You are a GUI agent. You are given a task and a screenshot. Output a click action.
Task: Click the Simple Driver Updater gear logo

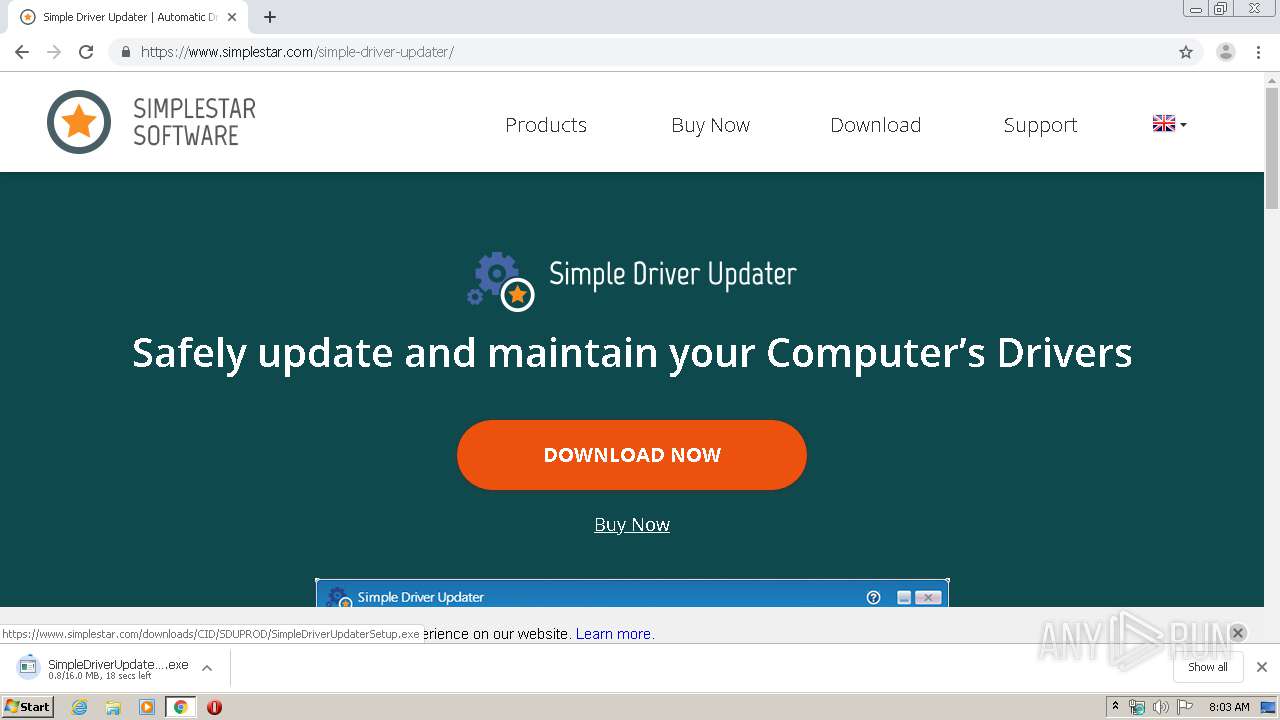point(500,281)
